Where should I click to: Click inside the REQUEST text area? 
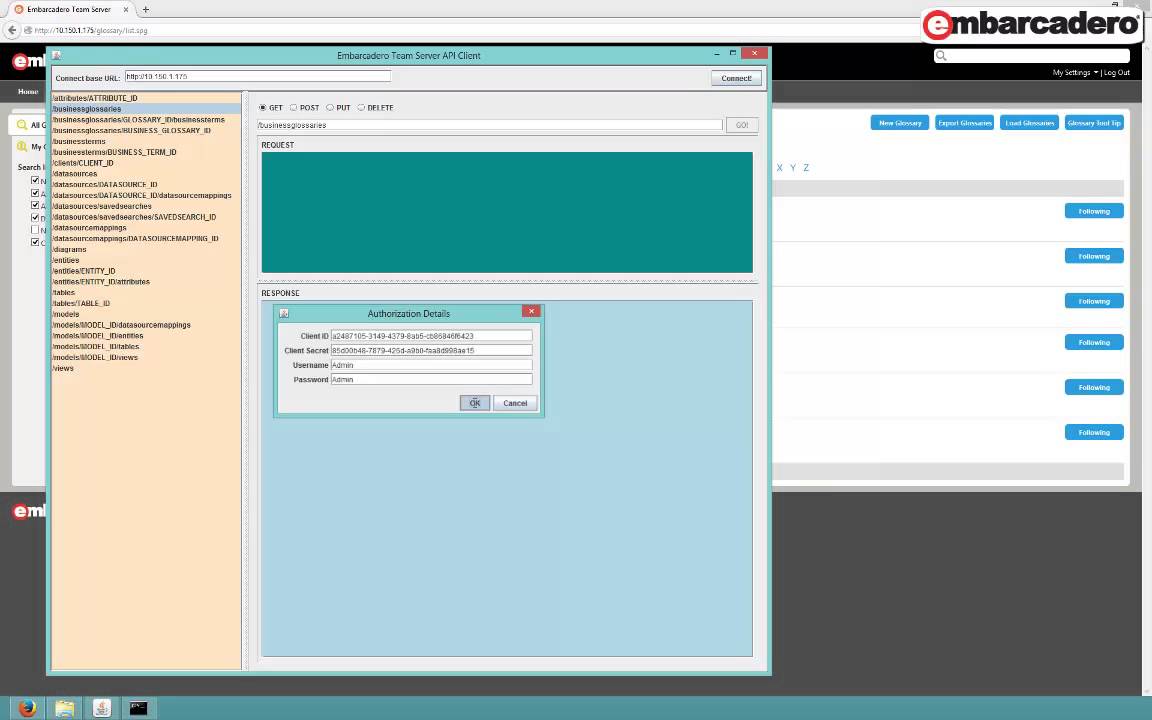[507, 212]
